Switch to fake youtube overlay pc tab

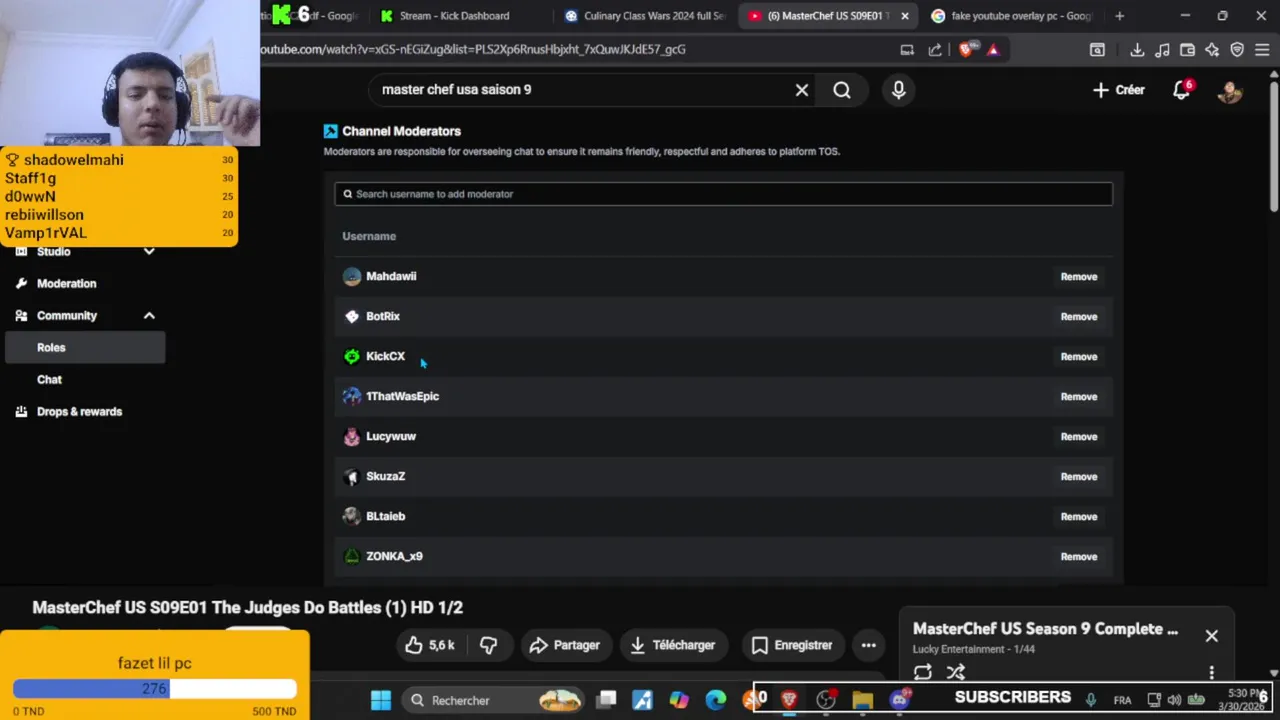point(1010,16)
